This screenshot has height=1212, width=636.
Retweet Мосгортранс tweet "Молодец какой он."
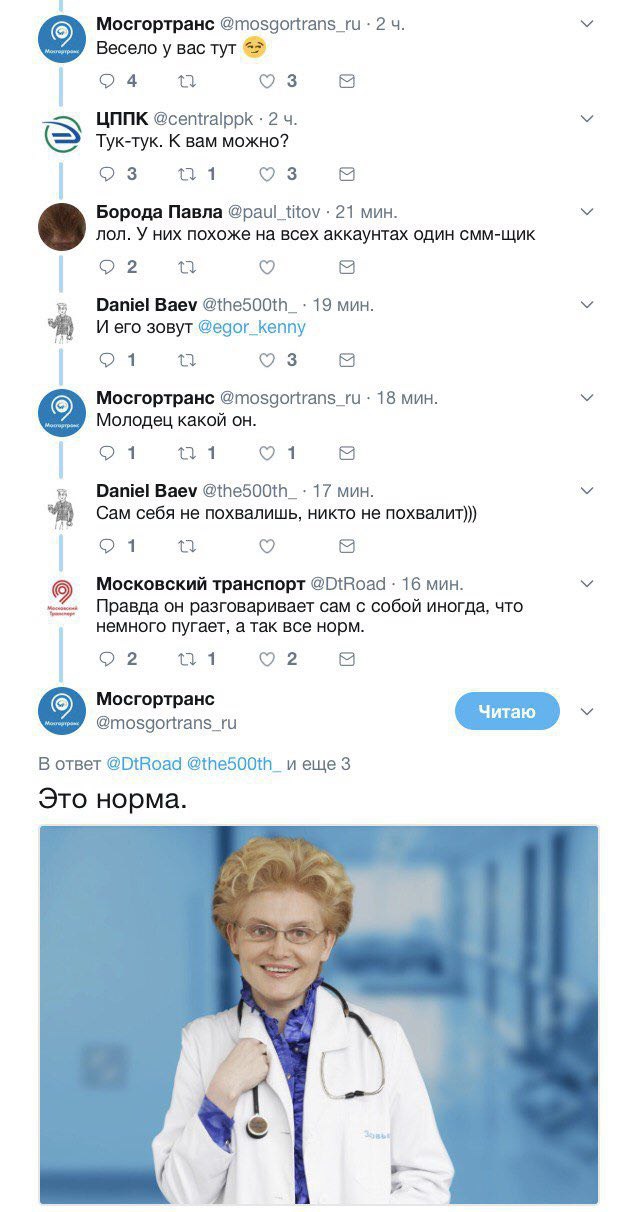coord(186,453)
